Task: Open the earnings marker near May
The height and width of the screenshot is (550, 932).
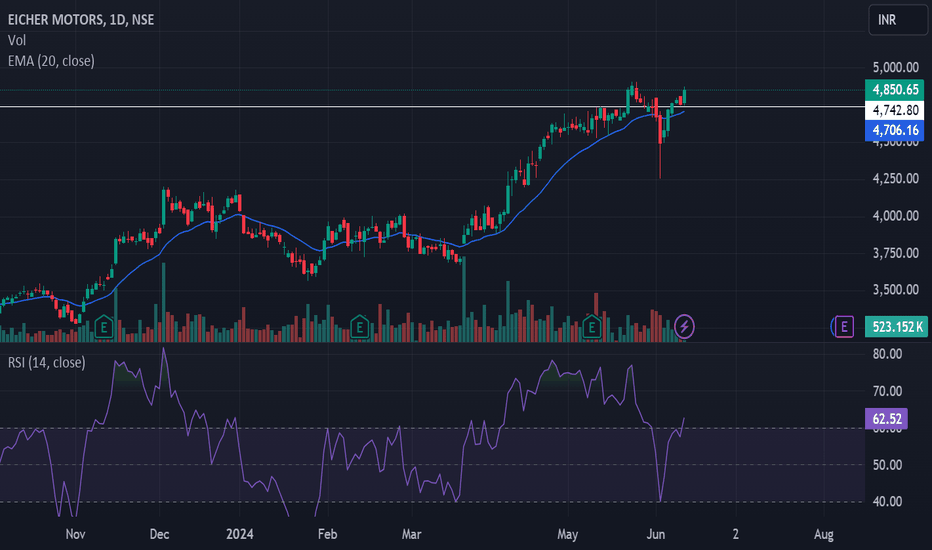Action: click(x=591, y=326)
